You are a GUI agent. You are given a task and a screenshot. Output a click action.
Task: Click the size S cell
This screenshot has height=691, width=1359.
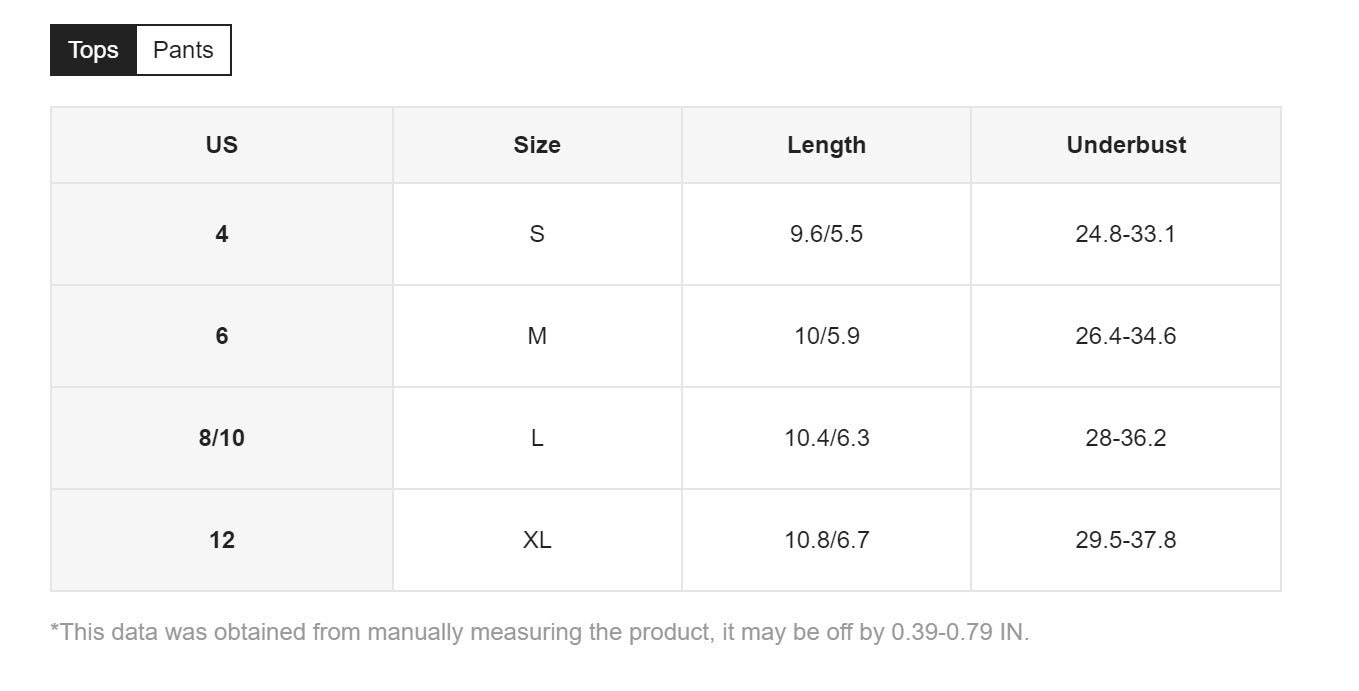[537, 234]
